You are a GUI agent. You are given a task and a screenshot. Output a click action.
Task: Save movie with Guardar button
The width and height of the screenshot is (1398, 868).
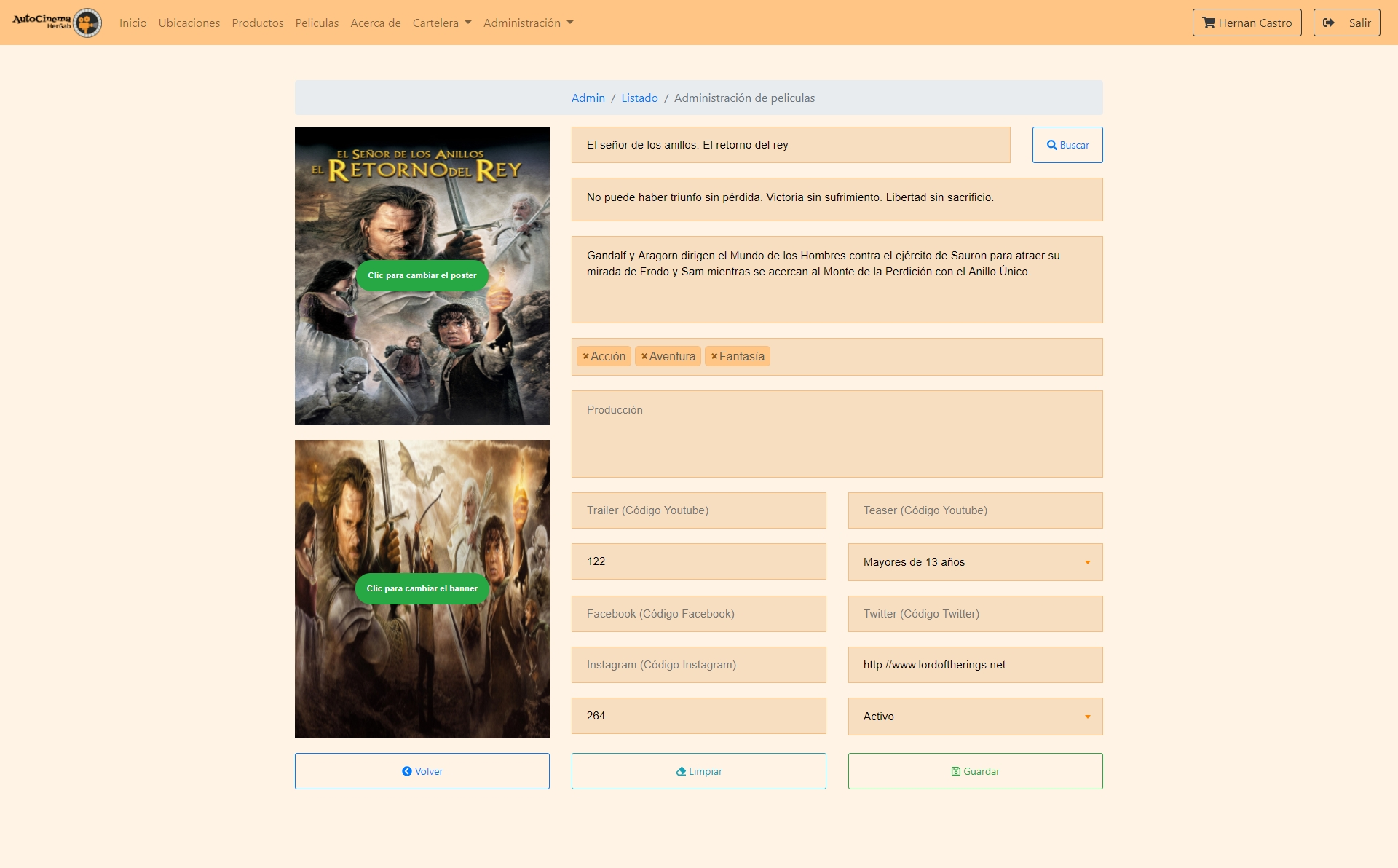(x=975, y=771)
